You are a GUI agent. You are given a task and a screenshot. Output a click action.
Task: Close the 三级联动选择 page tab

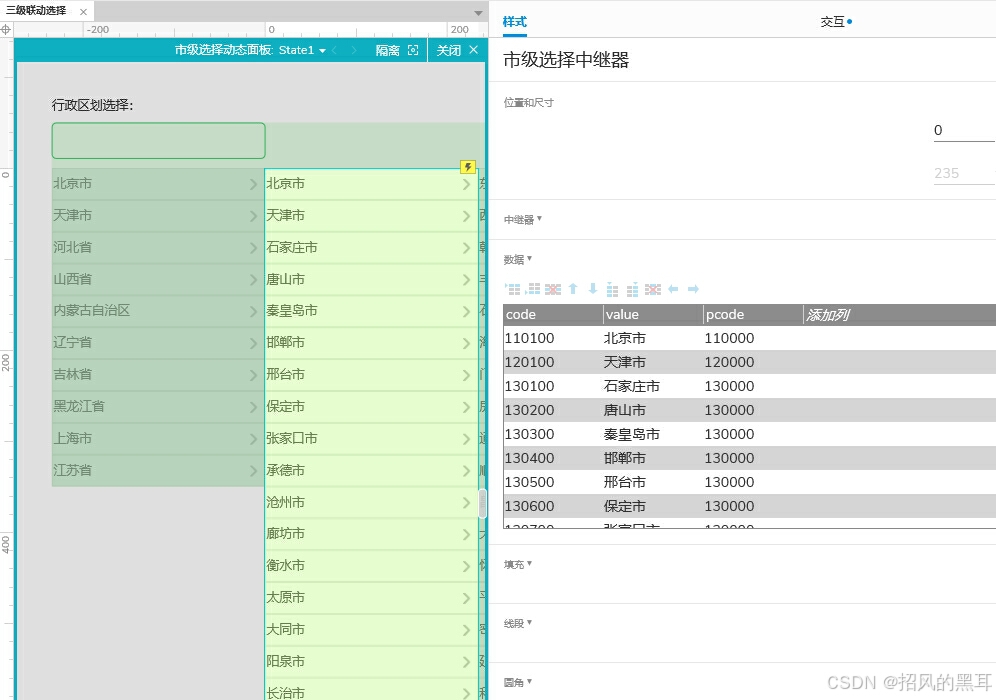click(83, 11)
